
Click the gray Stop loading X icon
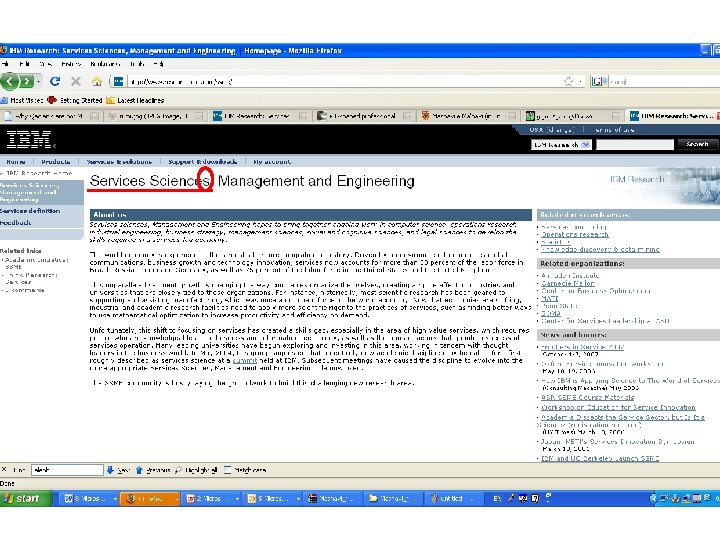(76, 81)
